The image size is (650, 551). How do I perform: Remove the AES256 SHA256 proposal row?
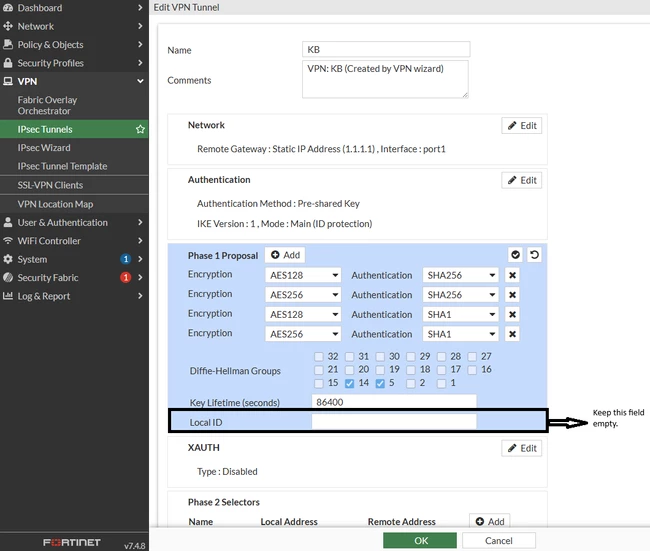click(x=512, y=295)
